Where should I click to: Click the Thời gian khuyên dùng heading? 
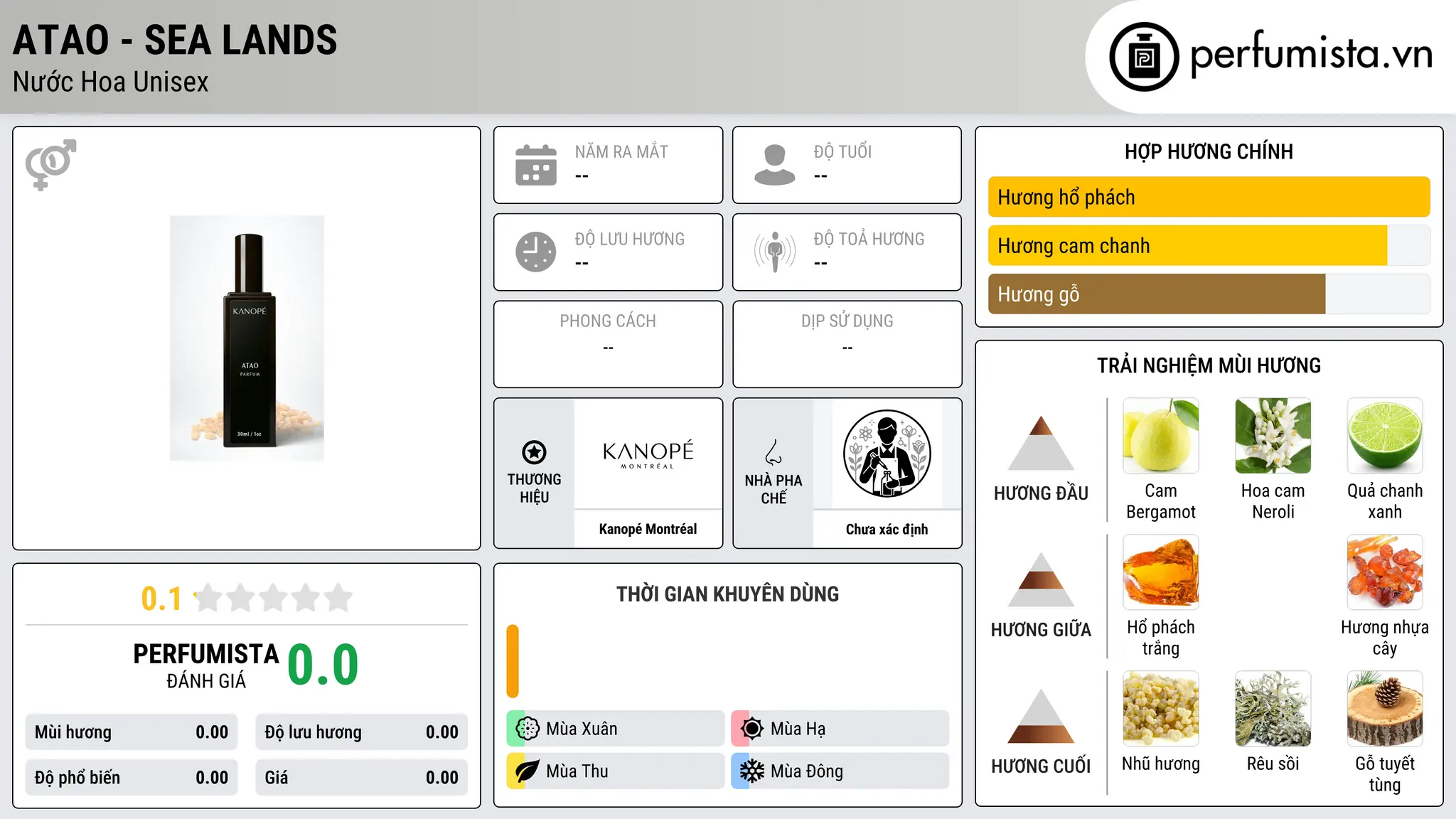727,594
